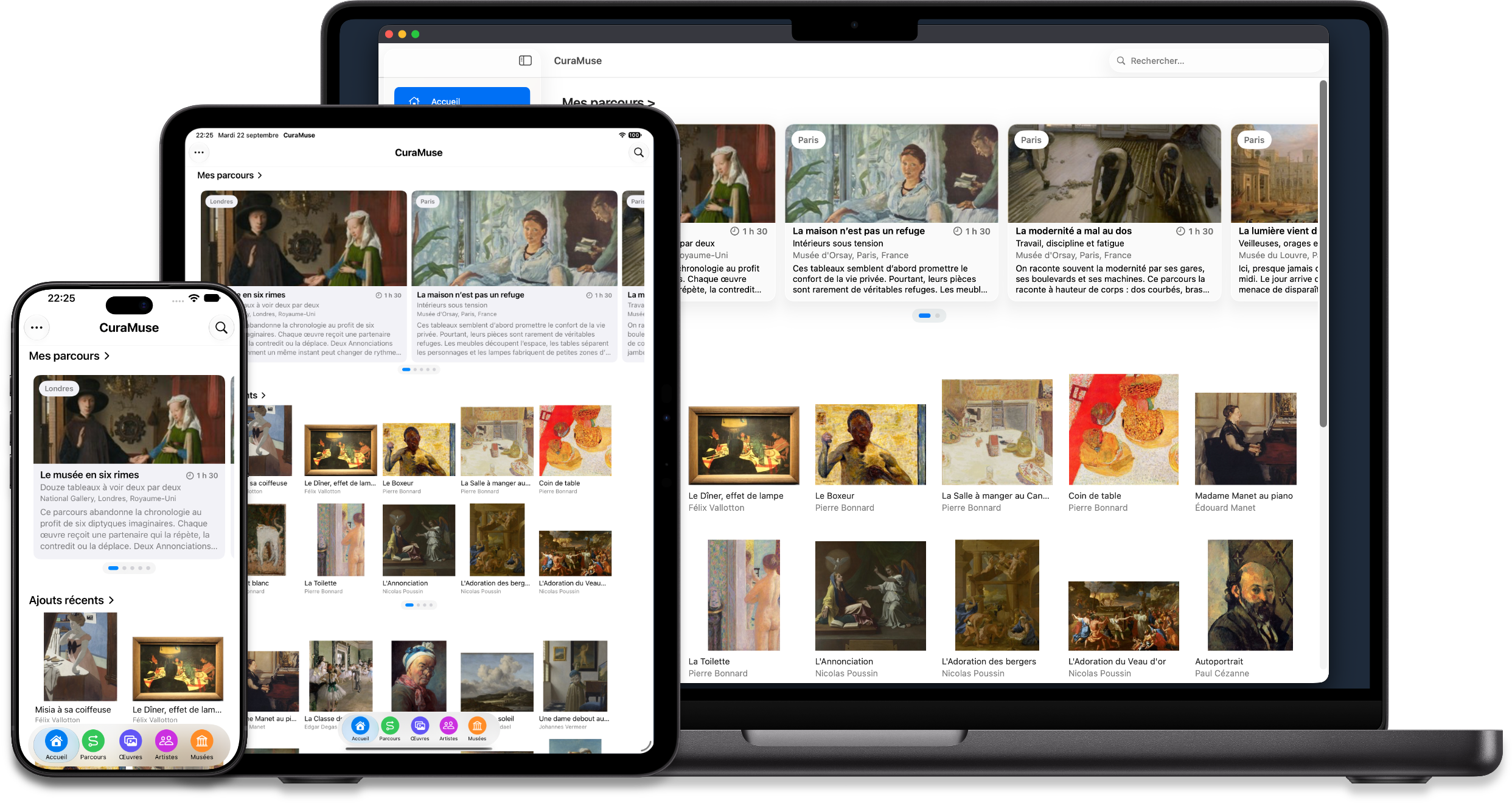Open La modernité a mal au dos card on Mac
Screen dimensions: 1512x803
point(1114,212)
